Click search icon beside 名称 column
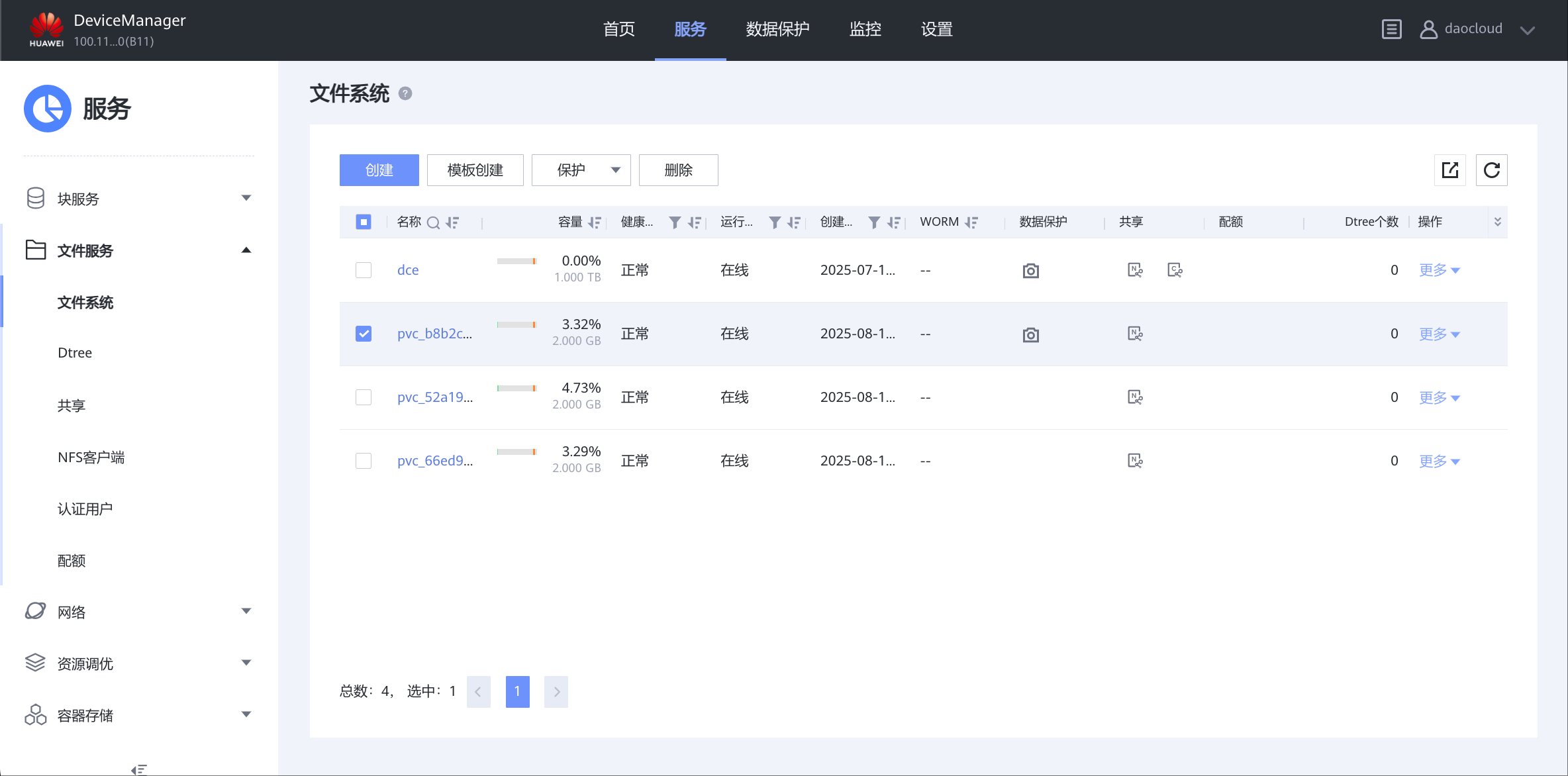Screen dimensions: 1568x776 tap(433, 222)
